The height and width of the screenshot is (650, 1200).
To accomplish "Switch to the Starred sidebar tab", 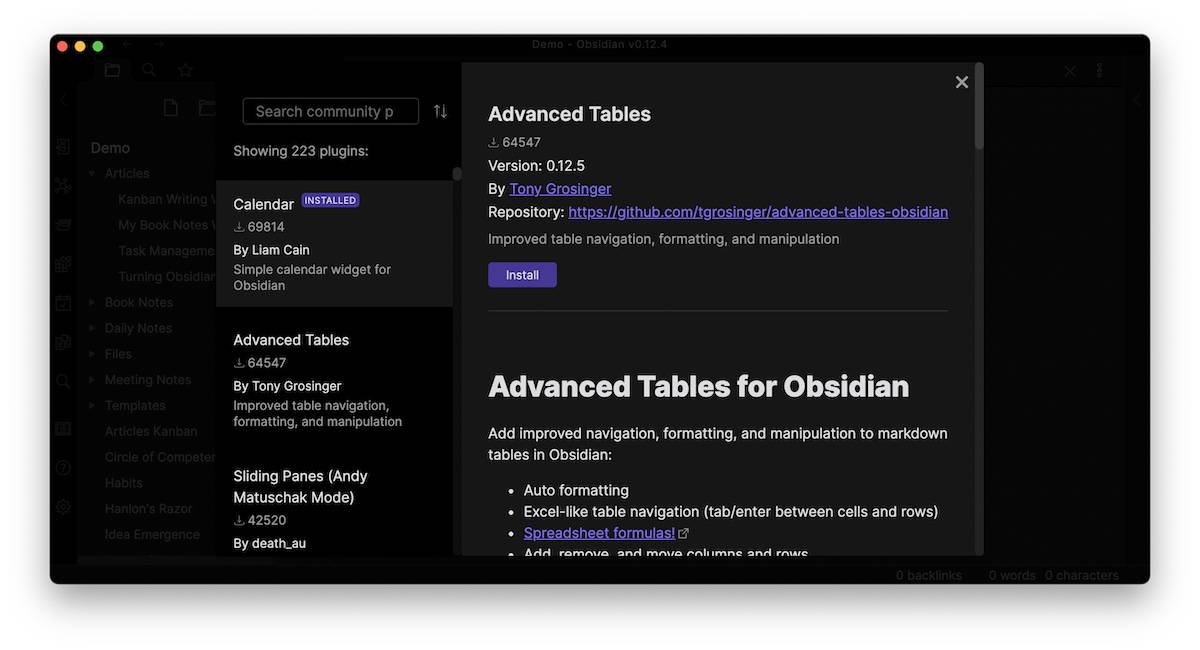I will 185,70.
